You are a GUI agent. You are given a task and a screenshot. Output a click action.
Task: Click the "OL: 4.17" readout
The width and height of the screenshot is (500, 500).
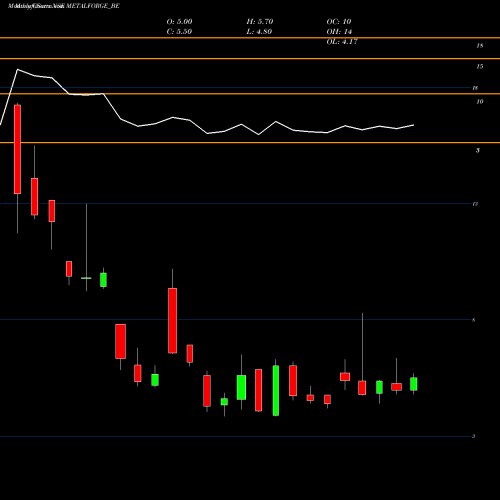coord(342,42)
